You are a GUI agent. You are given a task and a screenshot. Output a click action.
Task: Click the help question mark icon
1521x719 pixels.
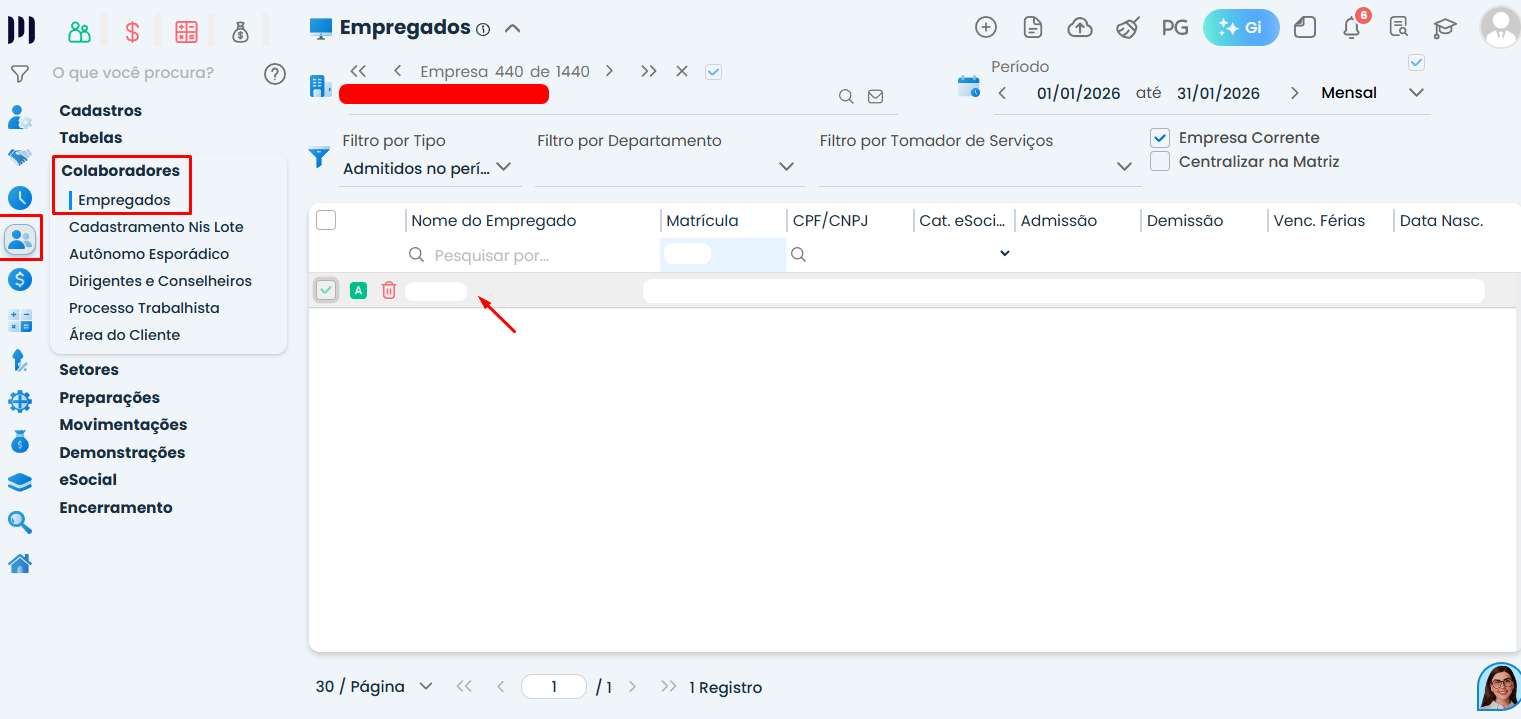[275, 74]
